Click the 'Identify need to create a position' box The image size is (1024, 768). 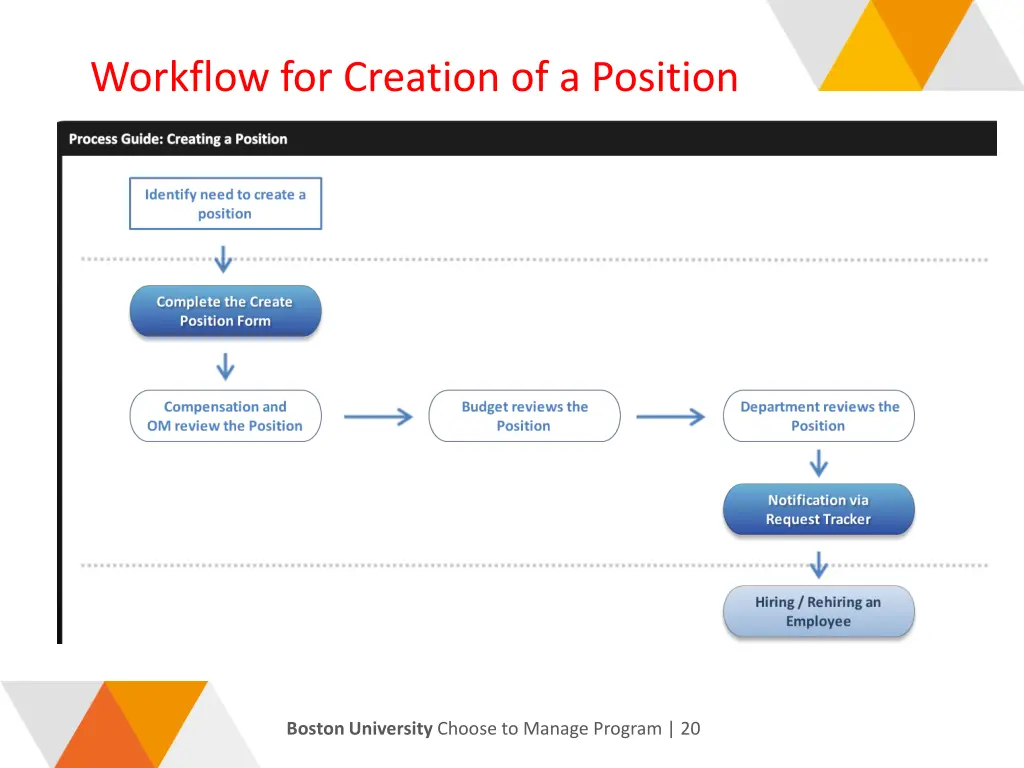coord(225,204)
